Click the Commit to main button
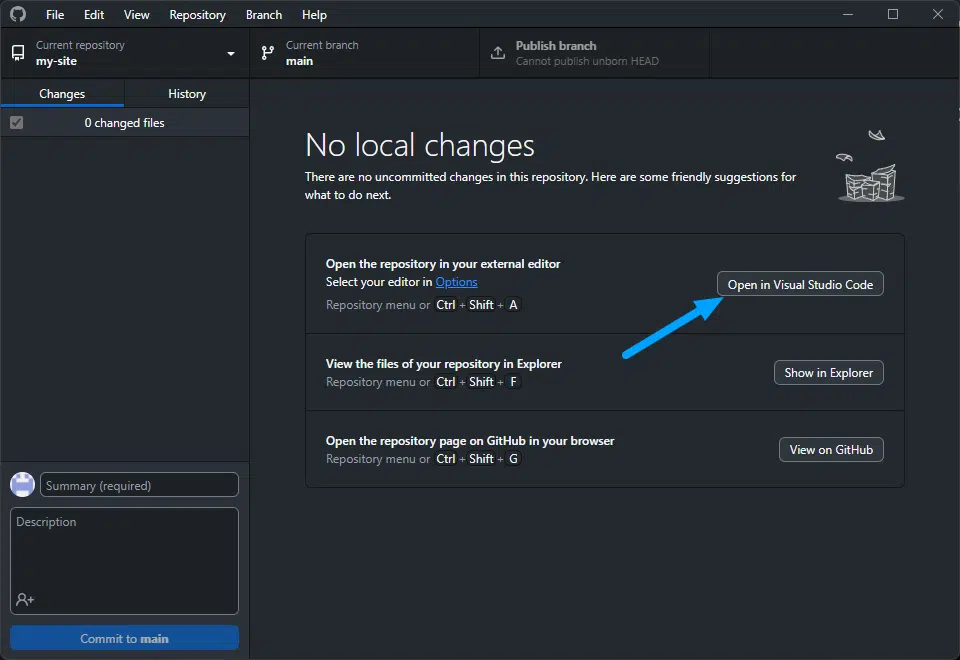Screen dimensions: 960x660 (x=124, y=638)
